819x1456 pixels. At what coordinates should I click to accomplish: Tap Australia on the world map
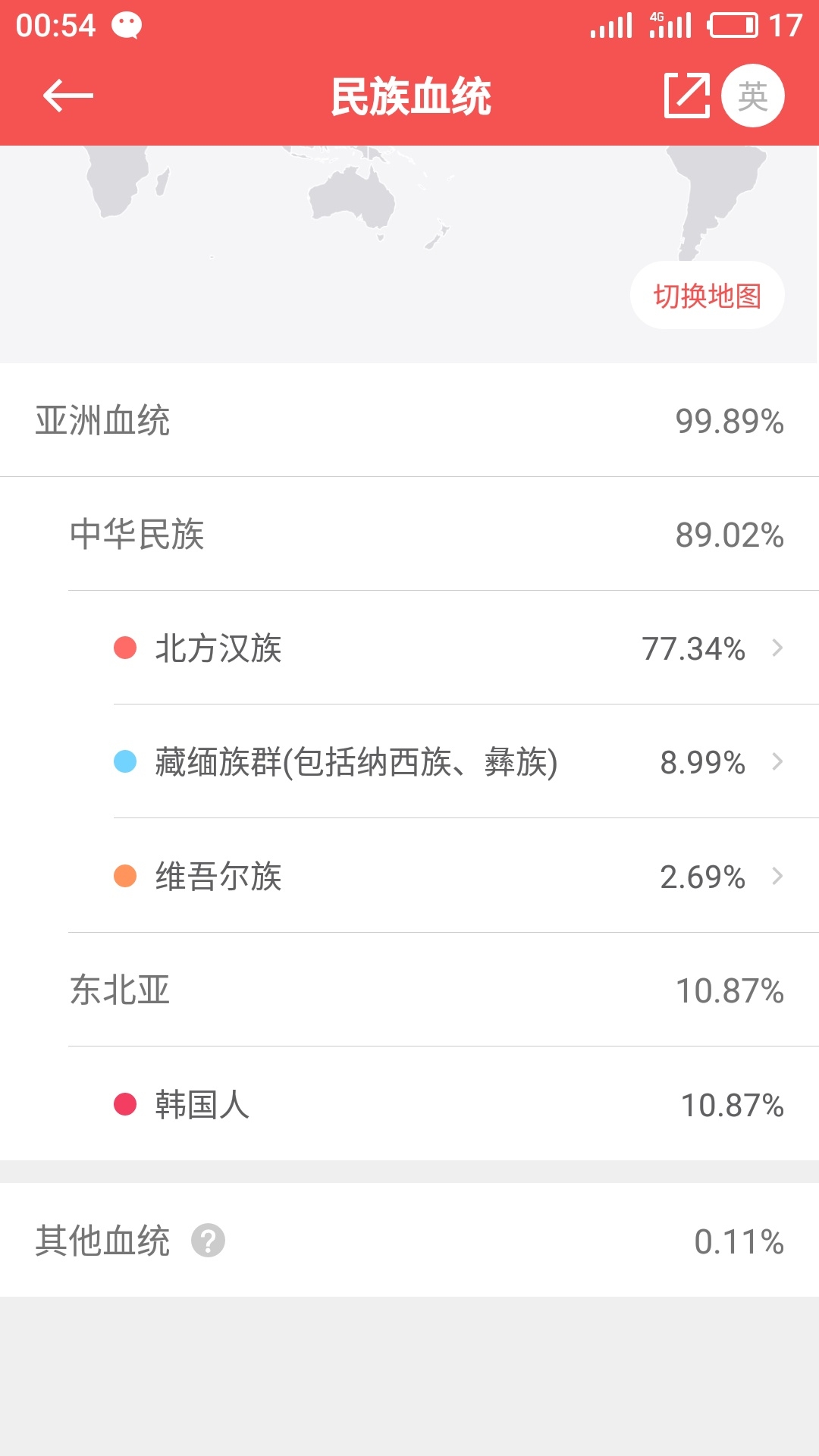[x=353, y=199]
